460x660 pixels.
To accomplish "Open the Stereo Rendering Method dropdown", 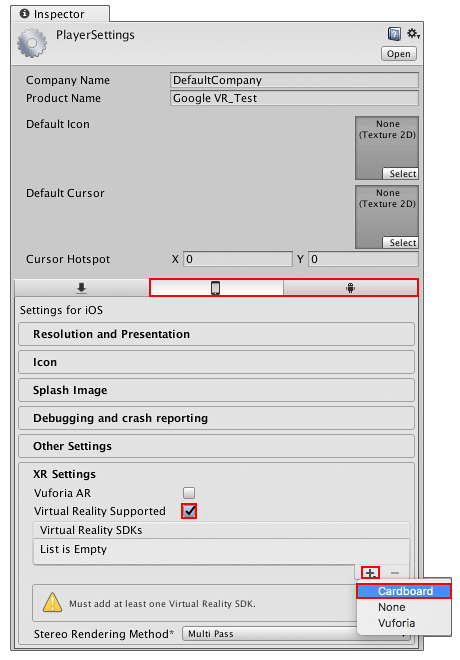I will pyautogui.click(x=297, y=633).
